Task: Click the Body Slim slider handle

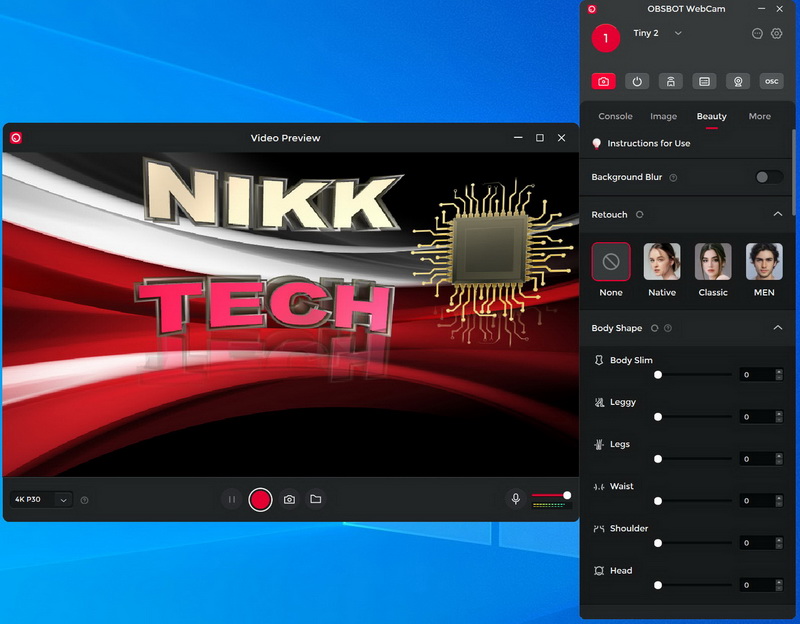Action: tap(658, 375)
